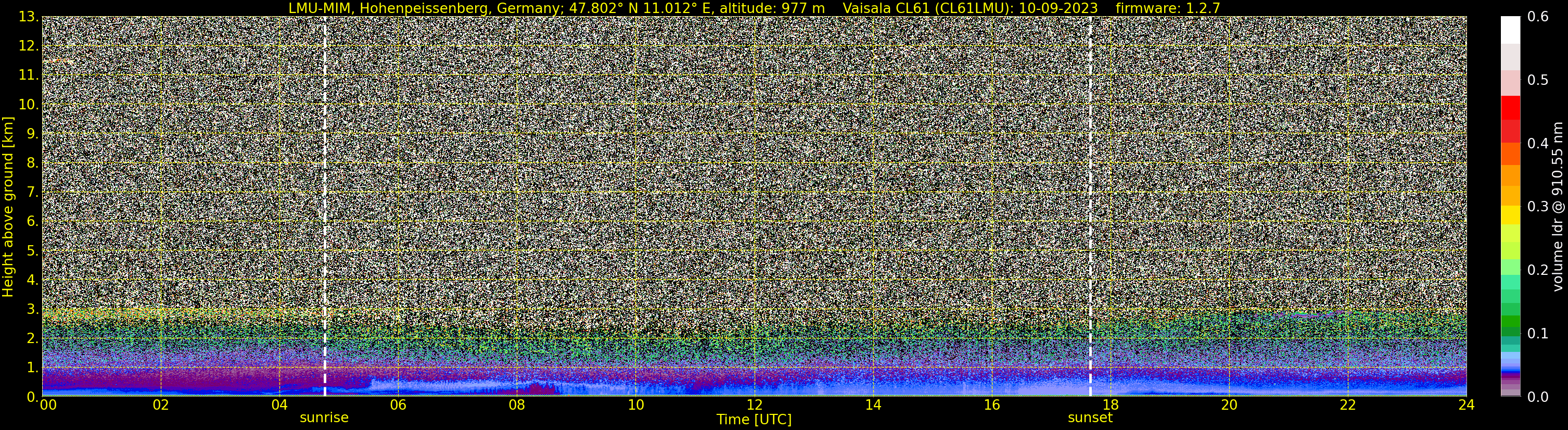
Task: Click the '0.4' colorbar tick label
Action: (x=1538, y=144)
